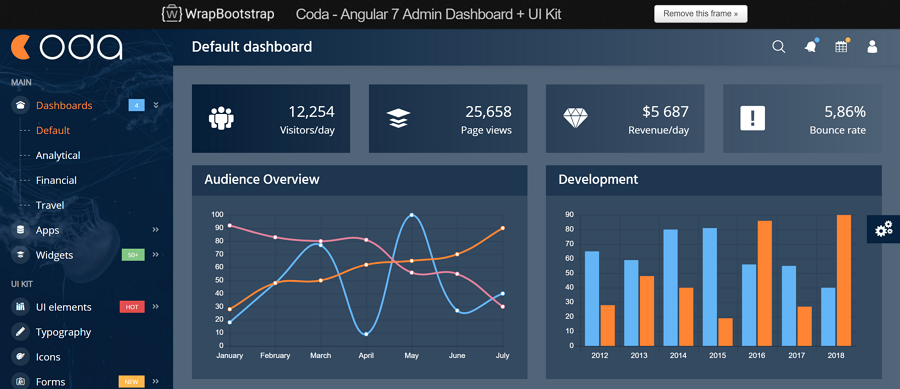Open the UI elements menu item
This screenshot has width=900, height=389.
[x=63, y=307]
